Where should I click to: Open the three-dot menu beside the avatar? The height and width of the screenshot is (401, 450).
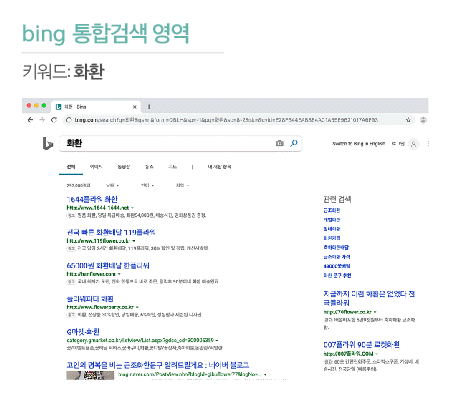[x=428, y=144]
